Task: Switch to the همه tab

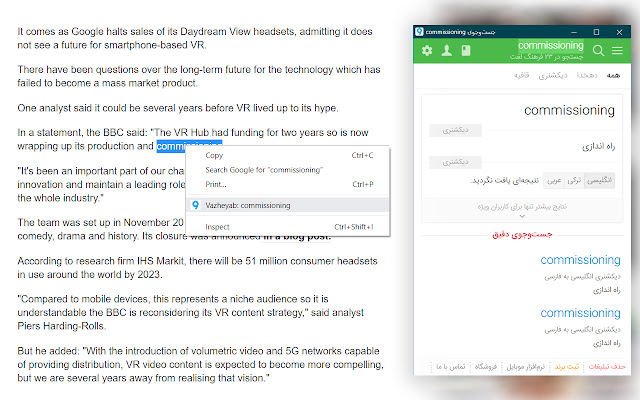Action: click(x=613, y=76)
